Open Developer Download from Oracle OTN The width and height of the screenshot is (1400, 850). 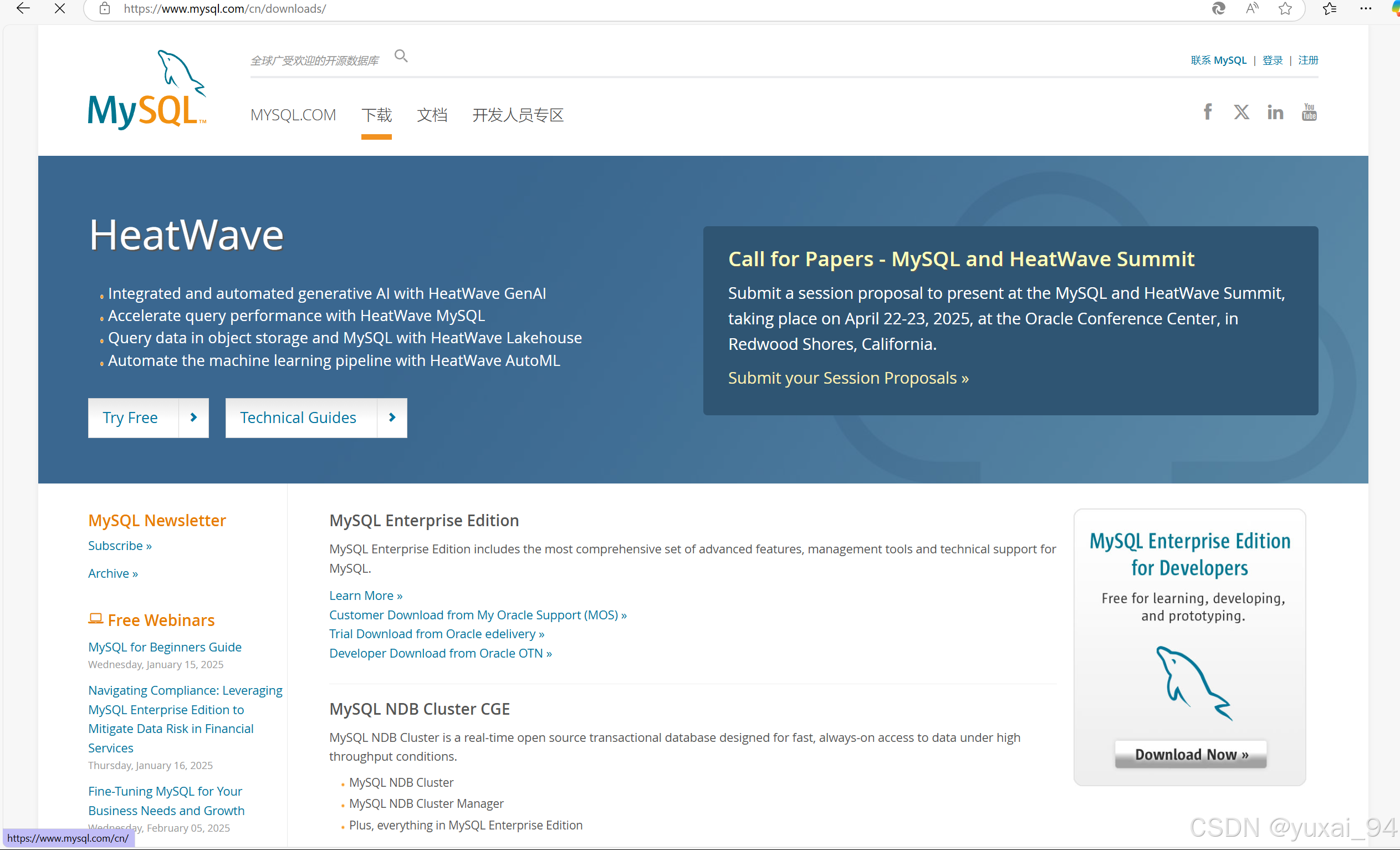point(441,653)
